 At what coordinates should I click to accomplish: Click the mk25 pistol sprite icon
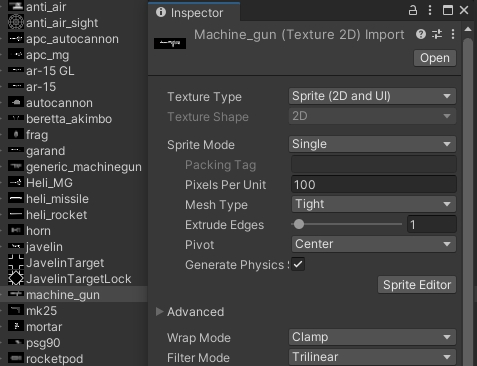[16, 310]
